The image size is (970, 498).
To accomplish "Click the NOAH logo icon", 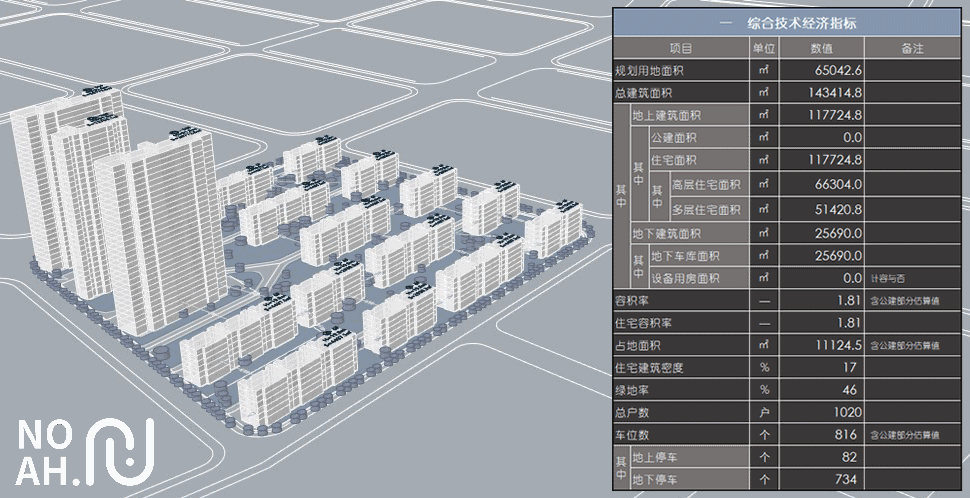I will pyautogui.click(x=119, y=446).
